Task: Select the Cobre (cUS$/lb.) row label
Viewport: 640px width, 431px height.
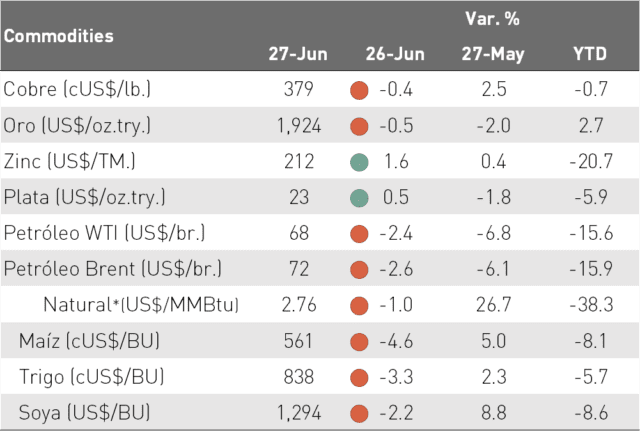Action: [x=77, y=89]
